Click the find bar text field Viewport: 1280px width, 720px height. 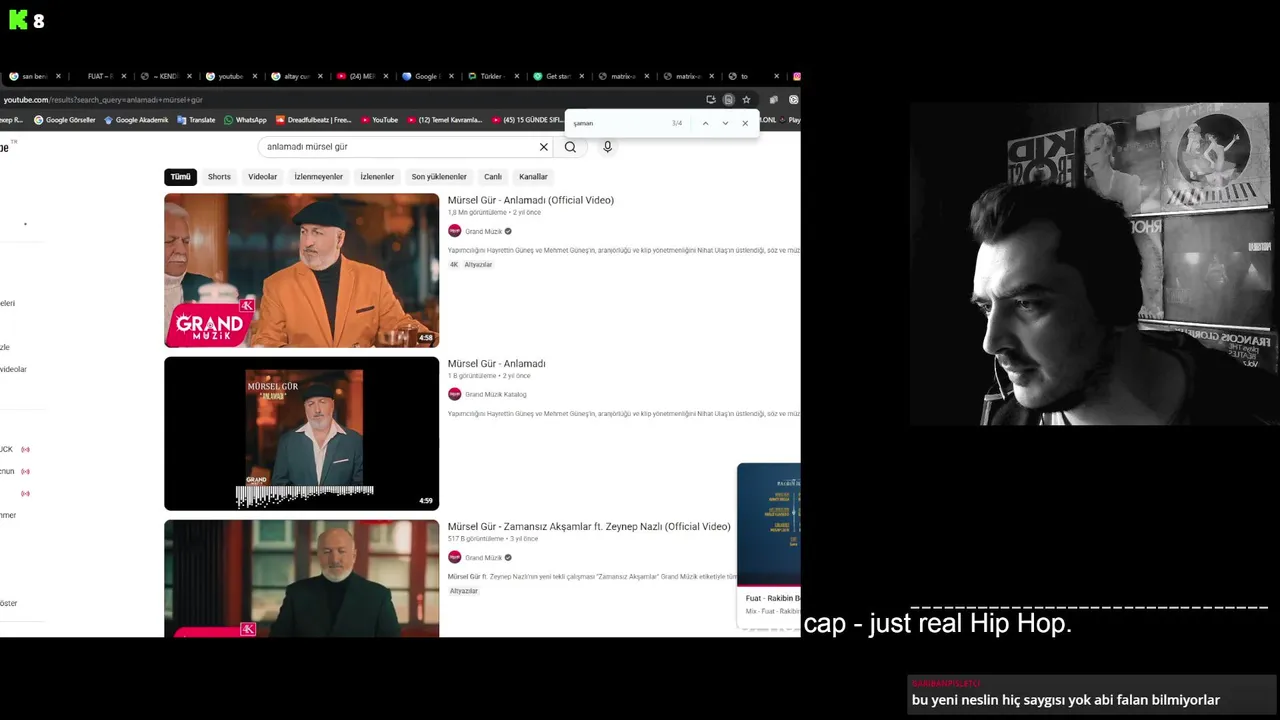click(x=619, y=123)
